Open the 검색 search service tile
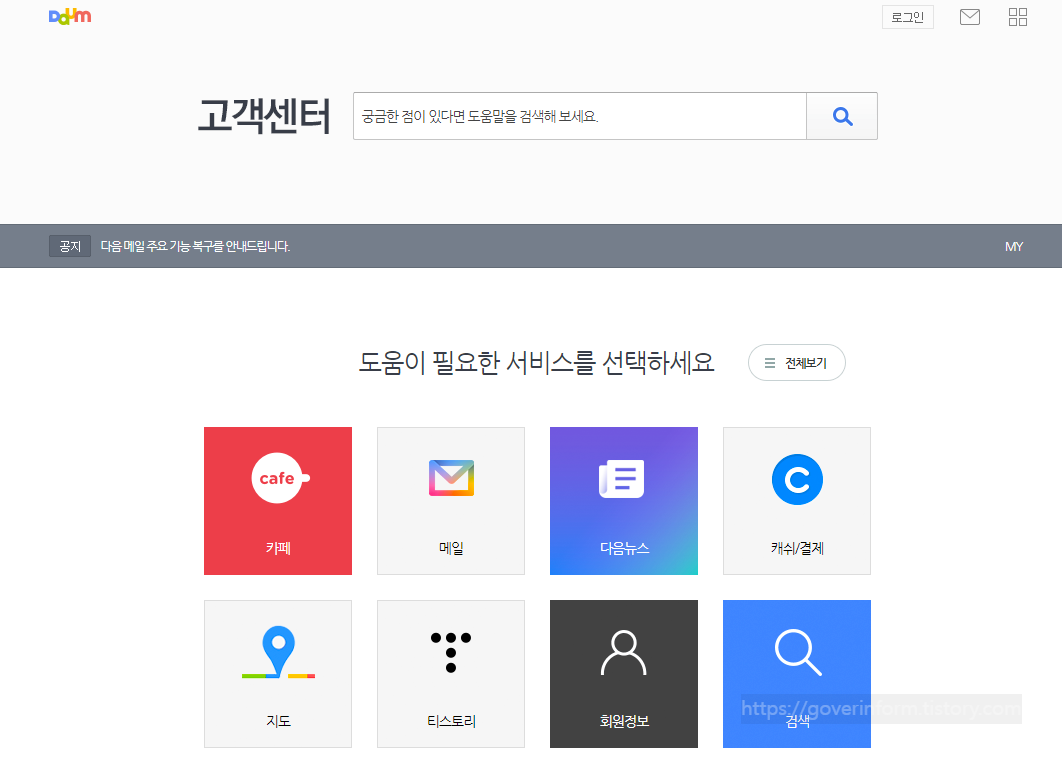Screen dimensions: 1062x764 (x=797, y=674)
